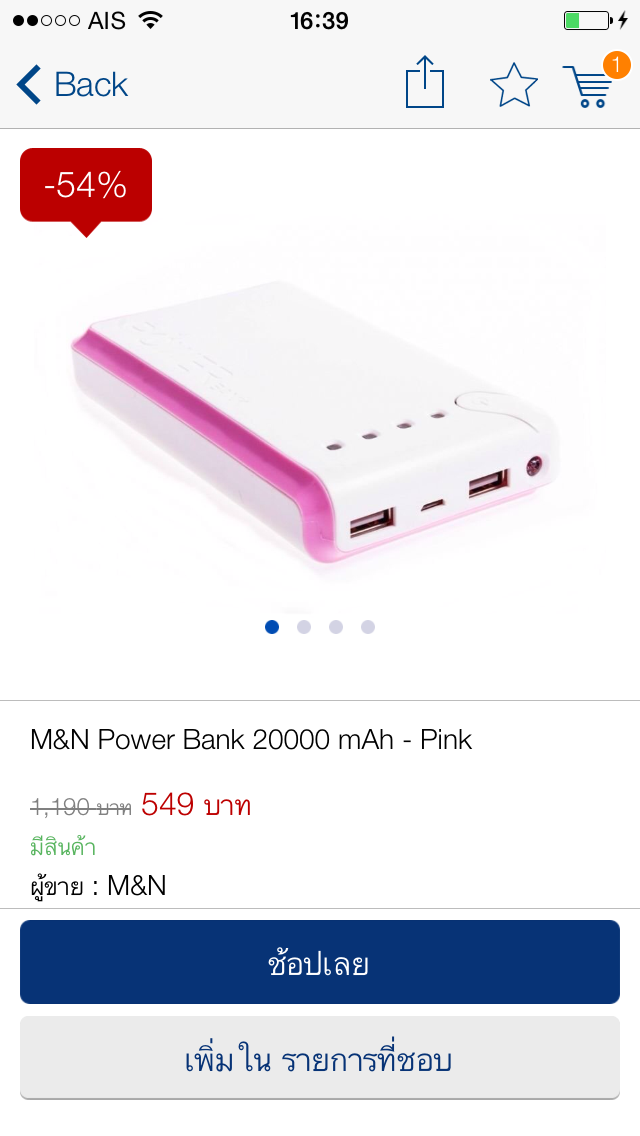Select the third image page dot
The height and width of the screenshot is (1136, 640).
coord(336,627)
